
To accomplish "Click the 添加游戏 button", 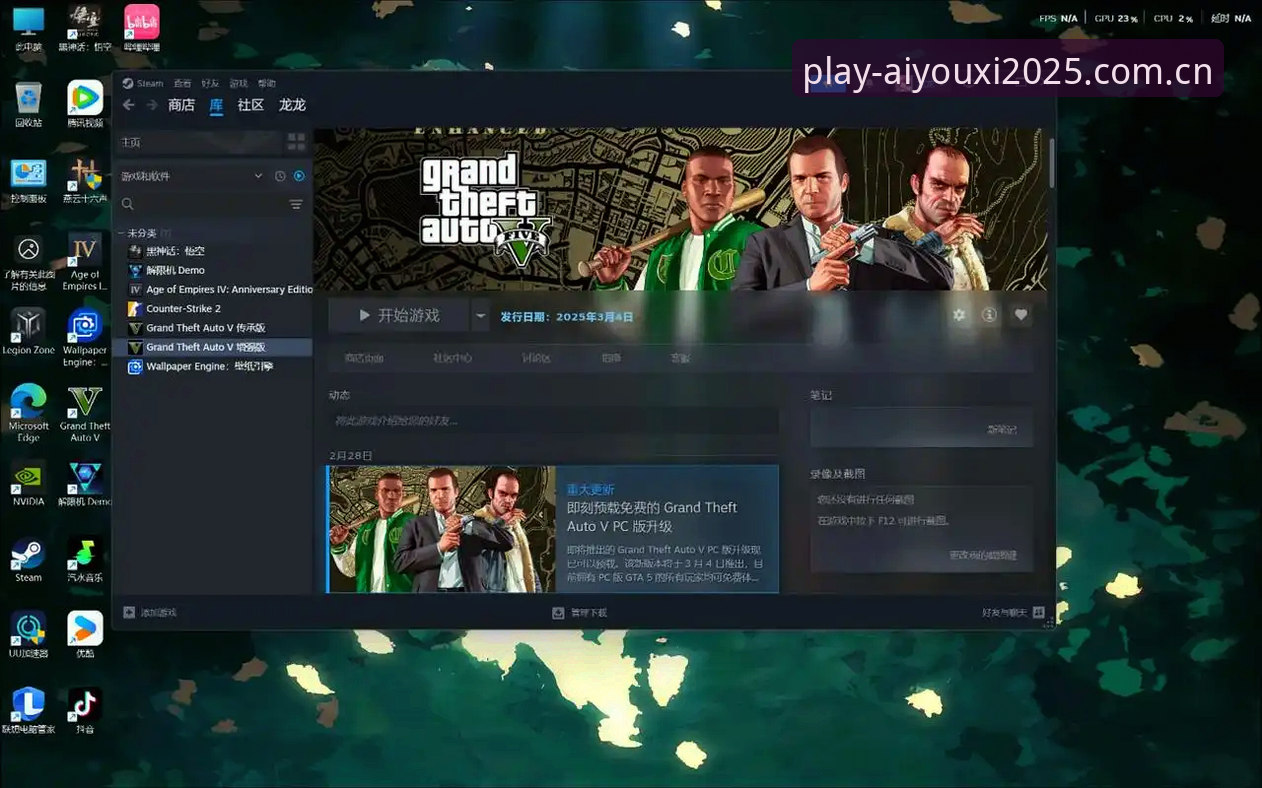I will tap(150, 612).
